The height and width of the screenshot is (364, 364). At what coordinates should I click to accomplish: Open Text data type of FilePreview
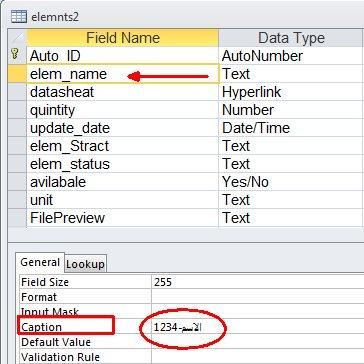pos(291,218)
